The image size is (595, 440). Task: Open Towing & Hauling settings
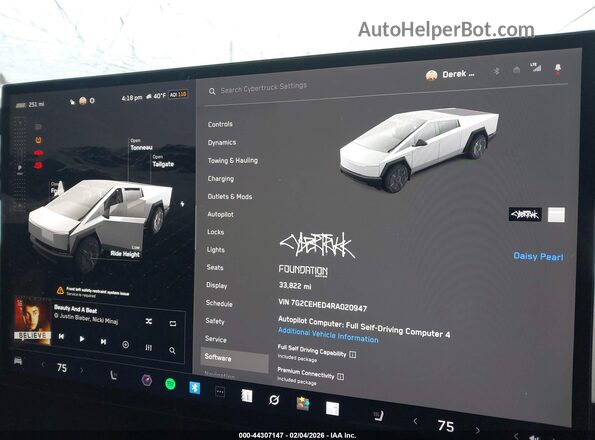(233, 160)
